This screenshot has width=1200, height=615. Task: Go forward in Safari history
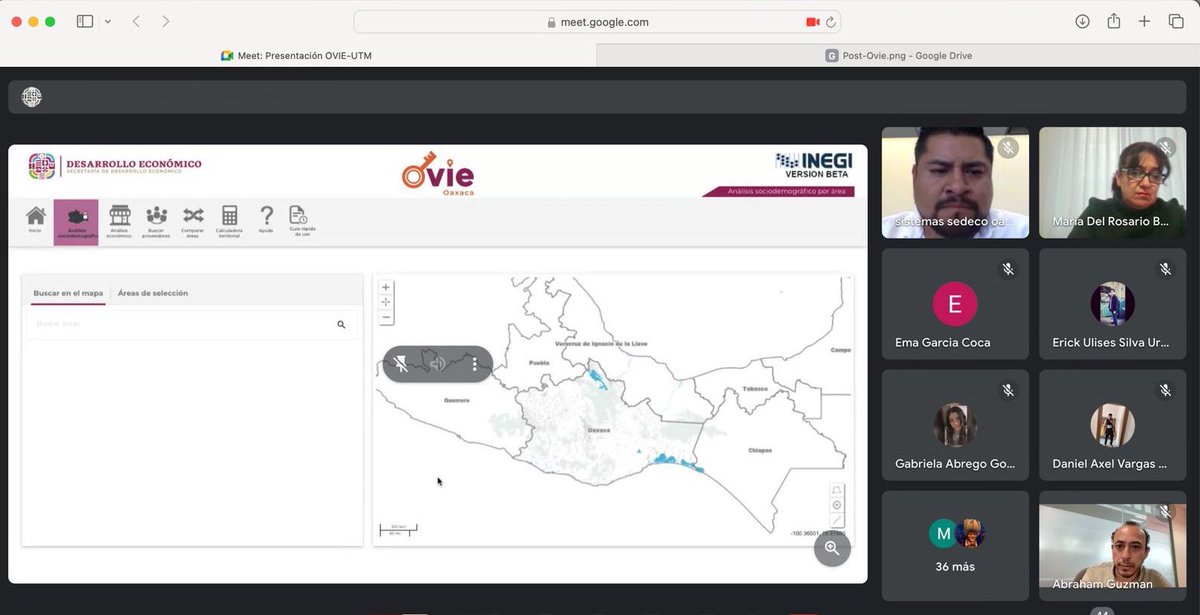coord(166,21)
